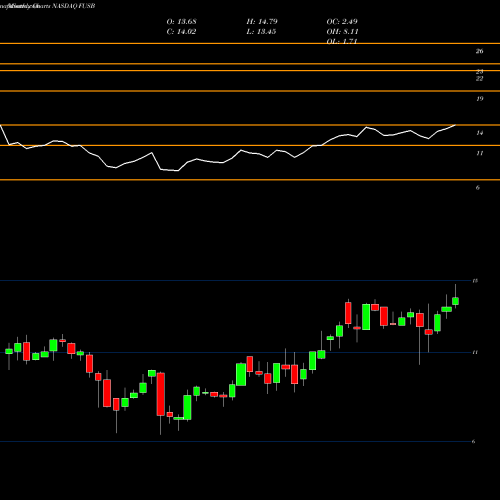Click the last green candle on the chart

pos(455,301)
